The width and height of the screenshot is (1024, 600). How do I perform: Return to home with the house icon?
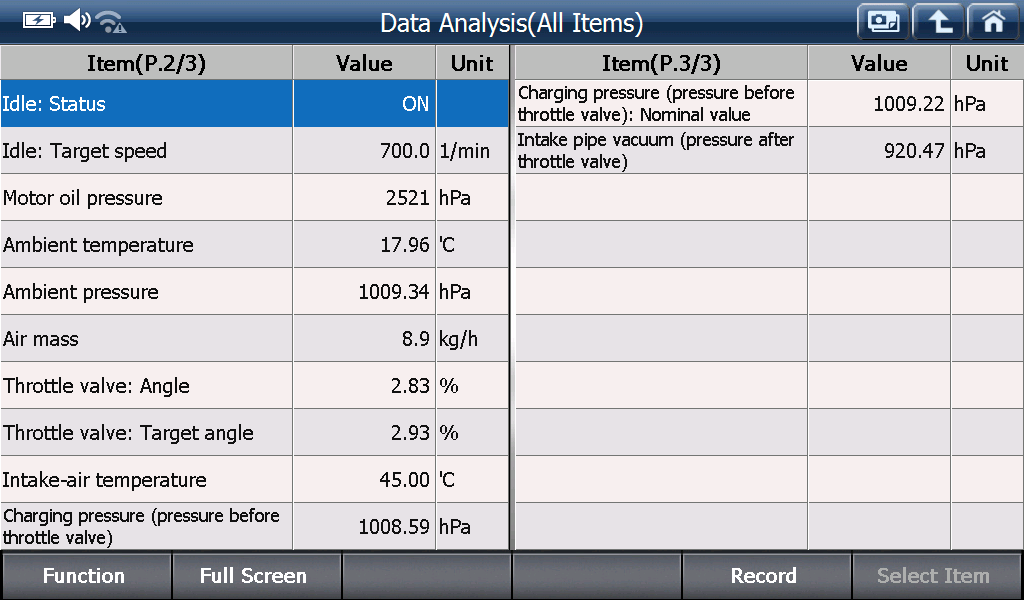point(994,22)
